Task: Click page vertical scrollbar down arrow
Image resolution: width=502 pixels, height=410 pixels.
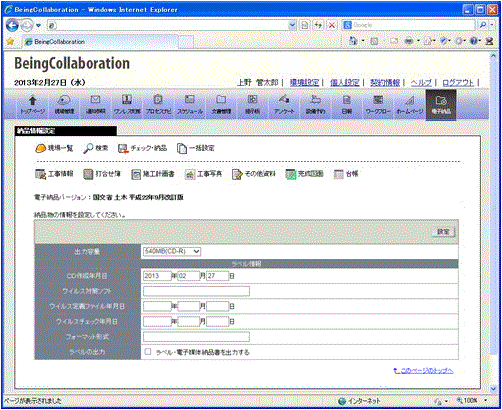Action: pyautogui.click(x=493, y=388)
